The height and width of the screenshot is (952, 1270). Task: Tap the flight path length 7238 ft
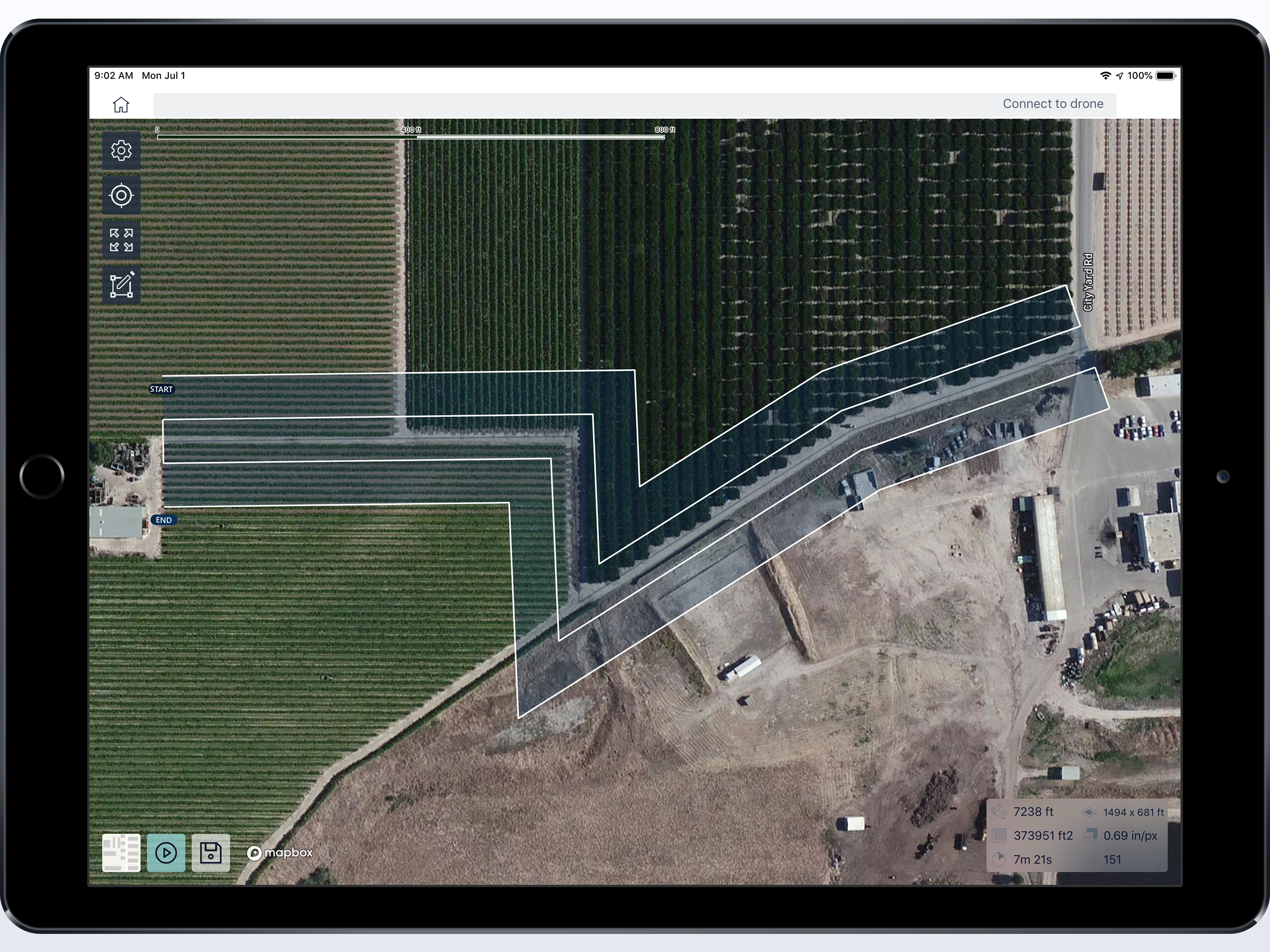1033,812
